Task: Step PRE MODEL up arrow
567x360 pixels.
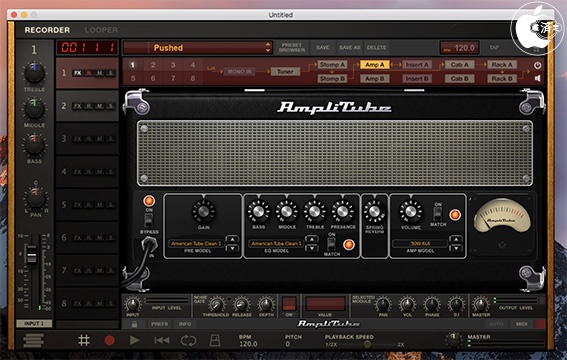Action: 232,239
